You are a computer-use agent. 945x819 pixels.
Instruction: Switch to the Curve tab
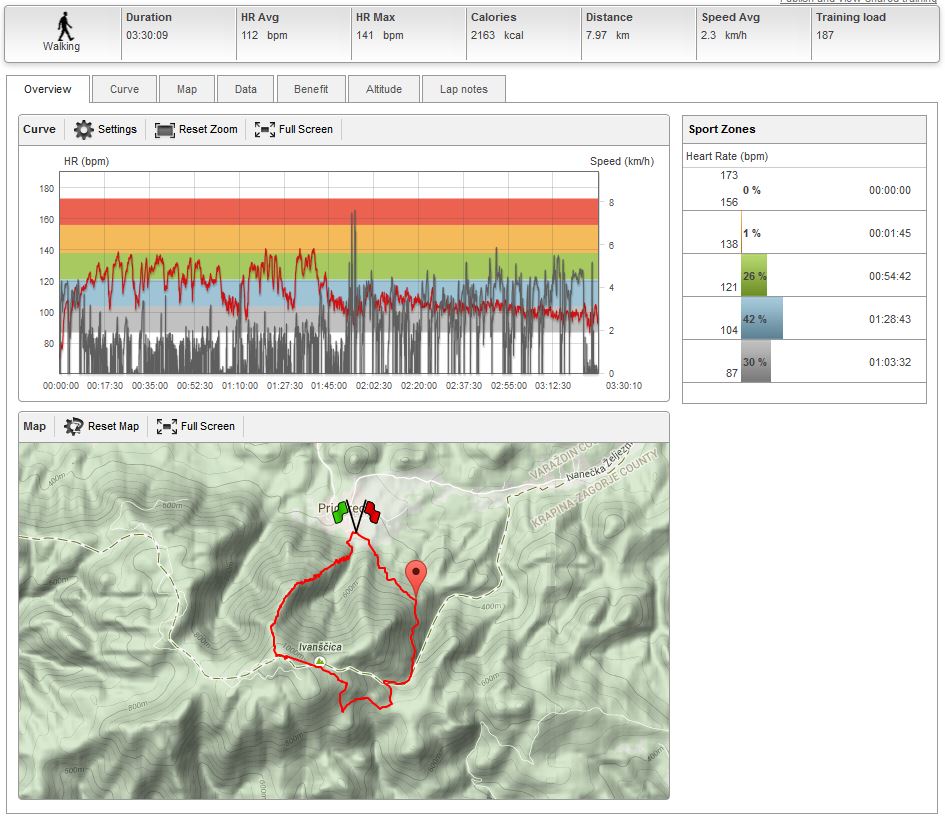124,89
